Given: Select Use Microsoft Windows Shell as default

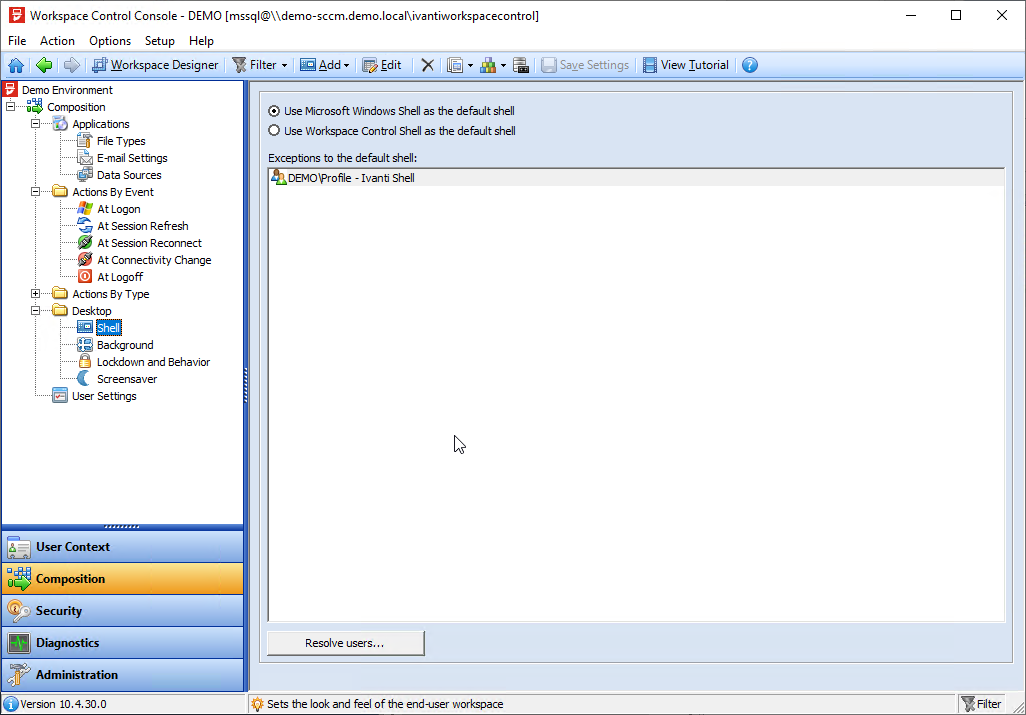Looking at the screenshot, I should [274, 111].
